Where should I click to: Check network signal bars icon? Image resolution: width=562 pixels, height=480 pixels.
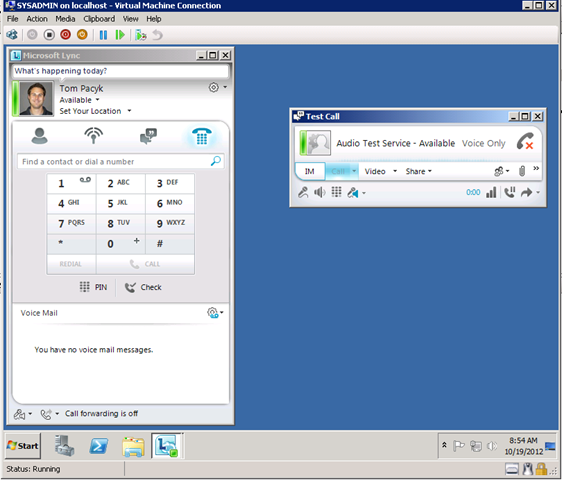click(491, 193)
